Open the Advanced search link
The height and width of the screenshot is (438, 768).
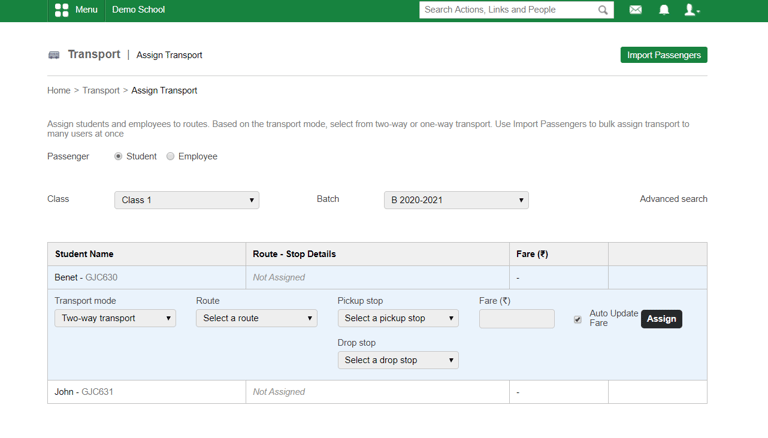(x=673, y=199)
